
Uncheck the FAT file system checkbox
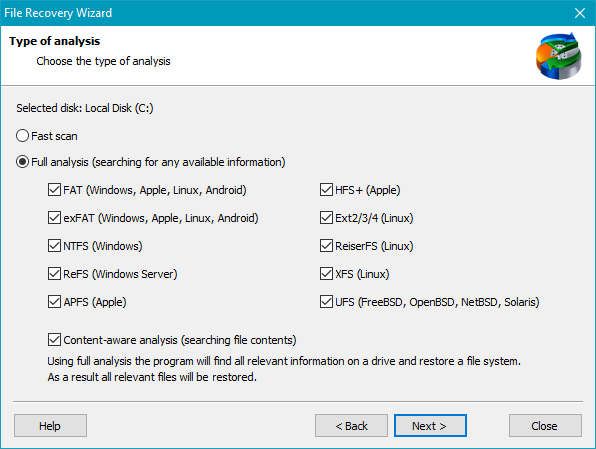(x=54, y=190)
